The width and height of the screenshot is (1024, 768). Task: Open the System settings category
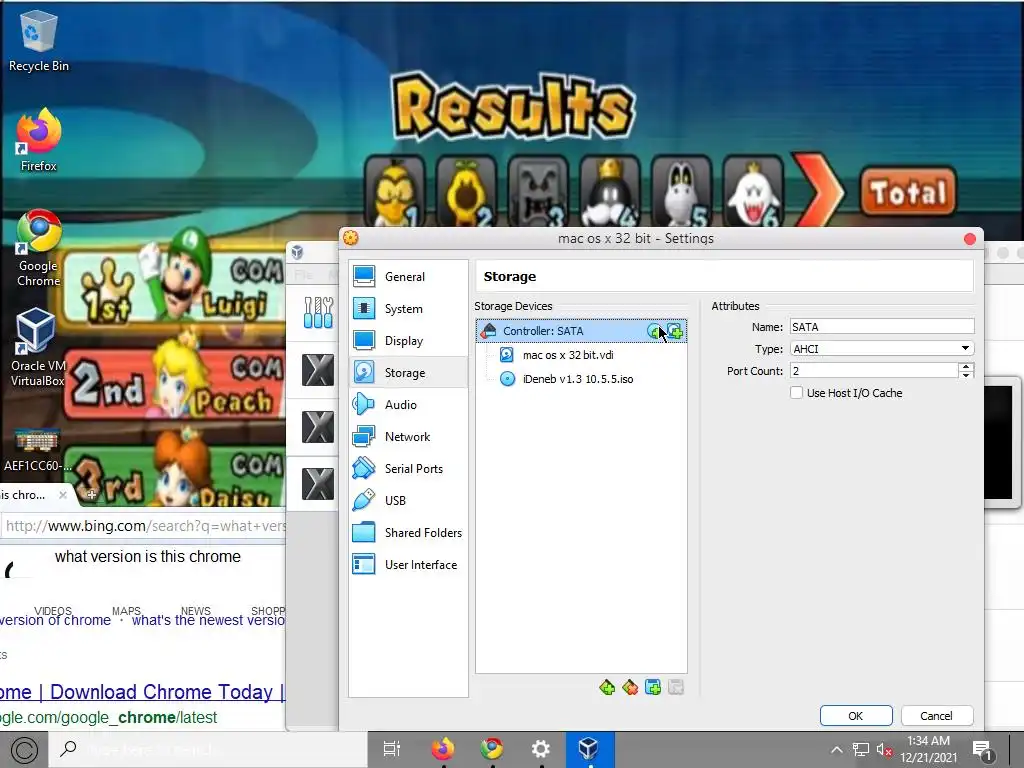click(x=408, y=308)
